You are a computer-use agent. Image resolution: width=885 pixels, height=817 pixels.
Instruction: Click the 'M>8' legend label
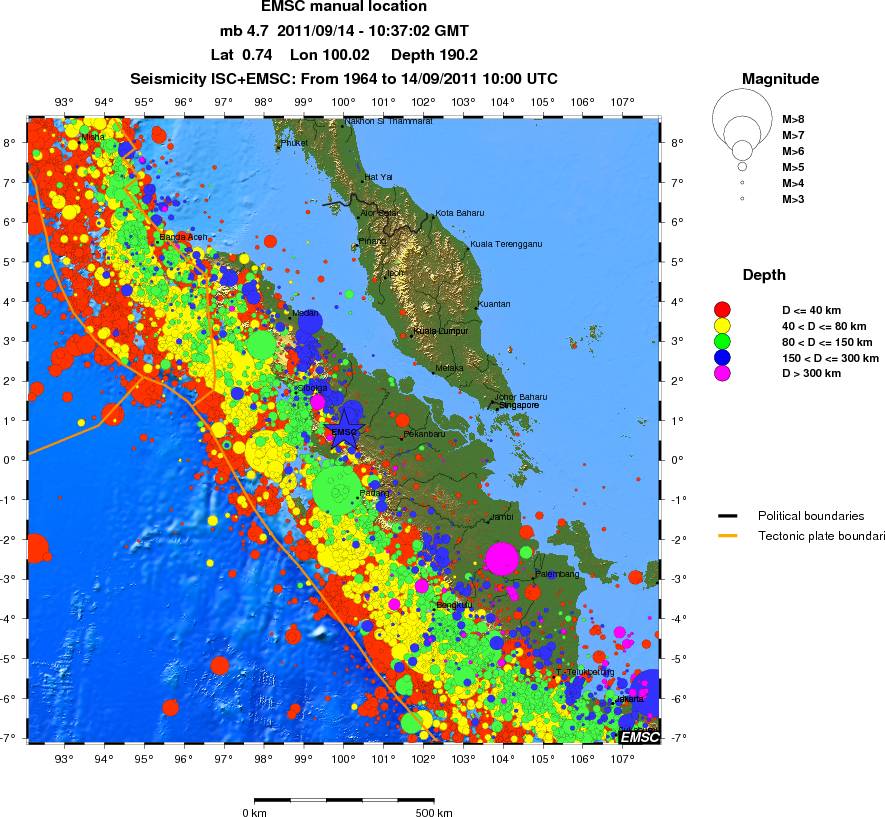coord(793,120)
